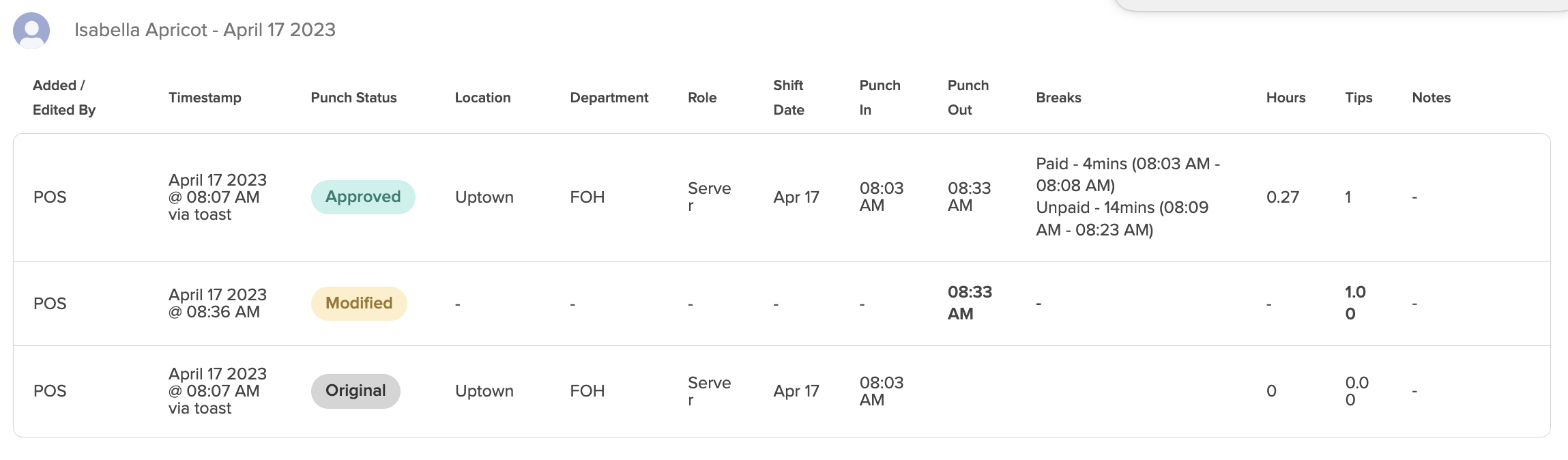Select the Punch Out column header
Viewport: 1568px width, 460px height.
point(968,98)
